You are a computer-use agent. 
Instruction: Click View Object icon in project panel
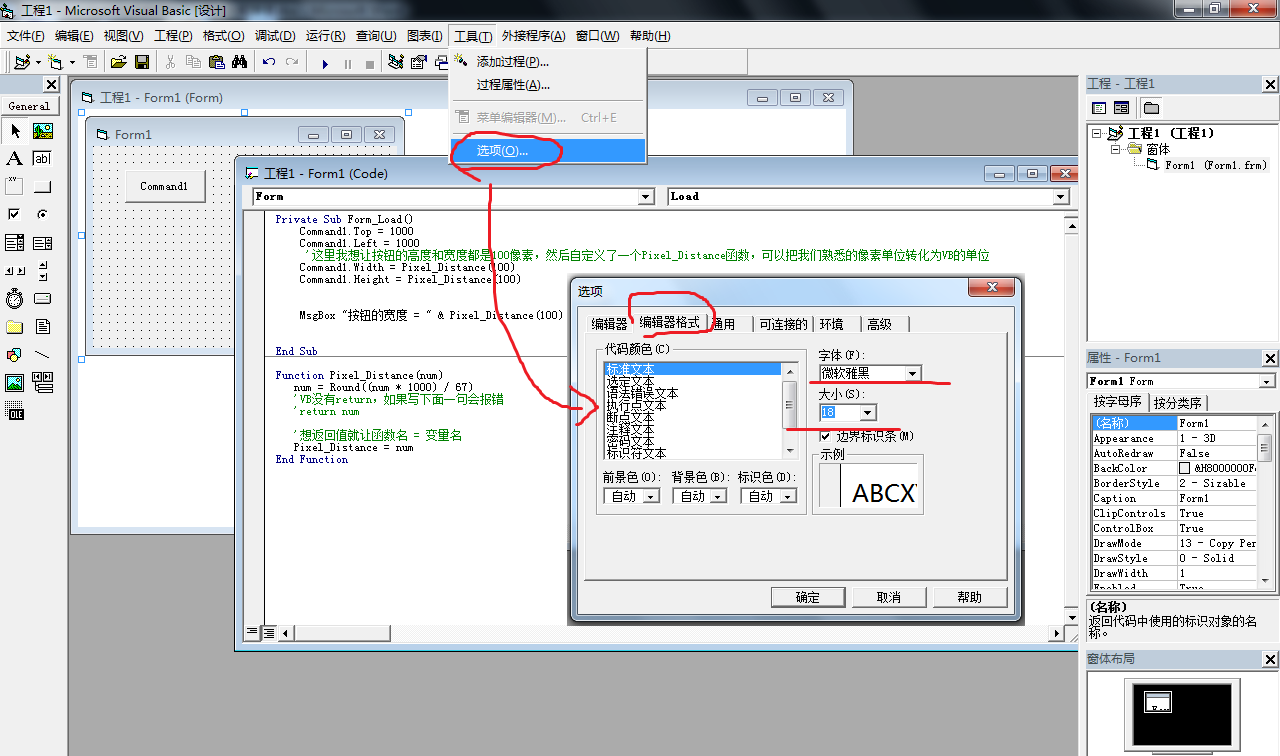tap(1121, 108)
